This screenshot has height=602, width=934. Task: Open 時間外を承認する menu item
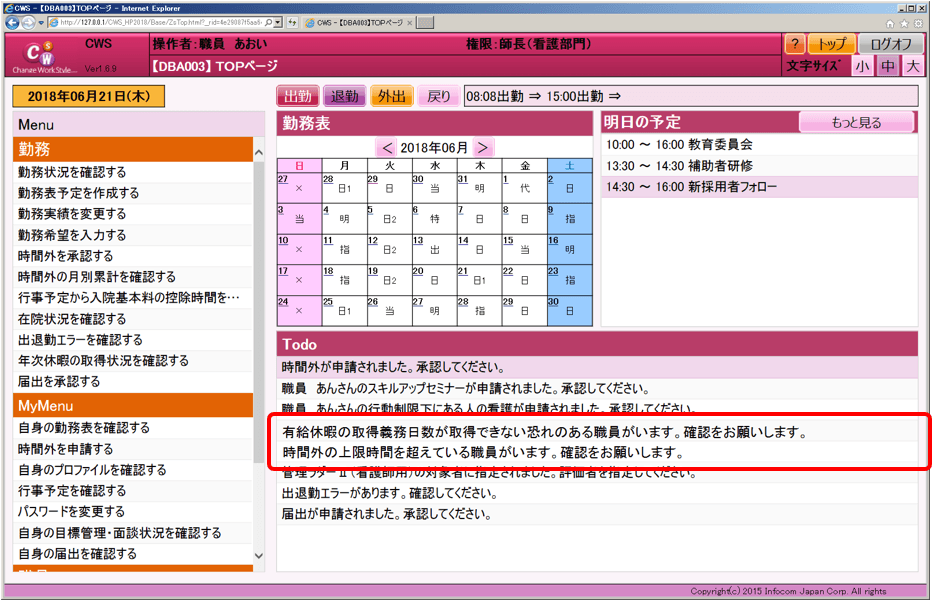point(65,256)
